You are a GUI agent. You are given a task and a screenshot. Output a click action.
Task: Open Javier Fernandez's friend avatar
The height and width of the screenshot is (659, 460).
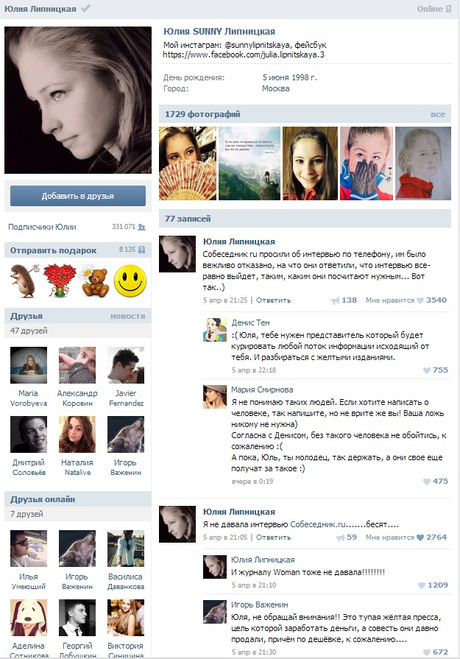[x=126, y=365]
